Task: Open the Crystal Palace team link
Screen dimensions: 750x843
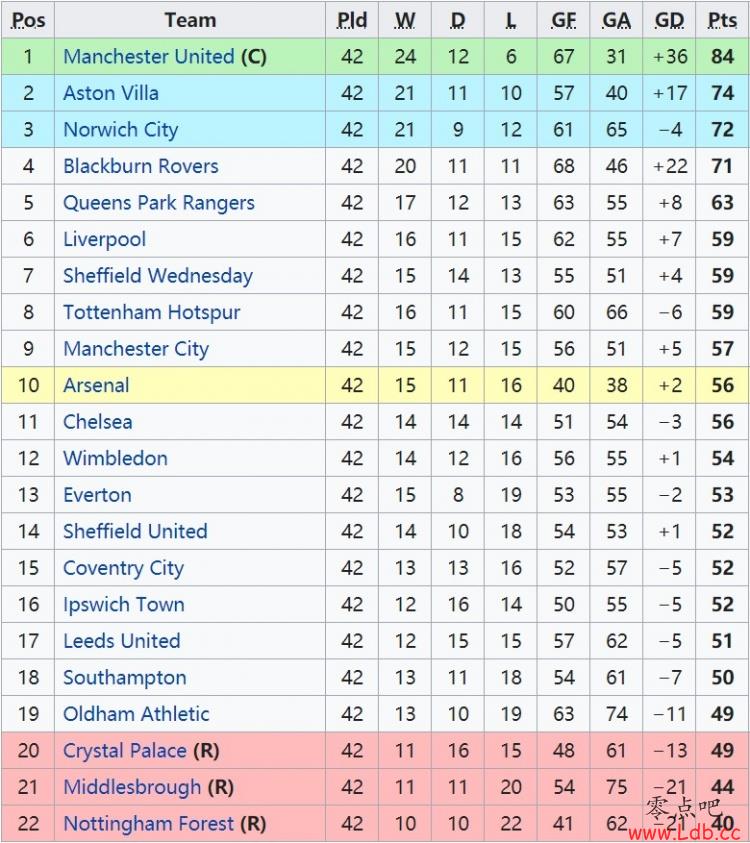Action: click(x=125, y=751)
